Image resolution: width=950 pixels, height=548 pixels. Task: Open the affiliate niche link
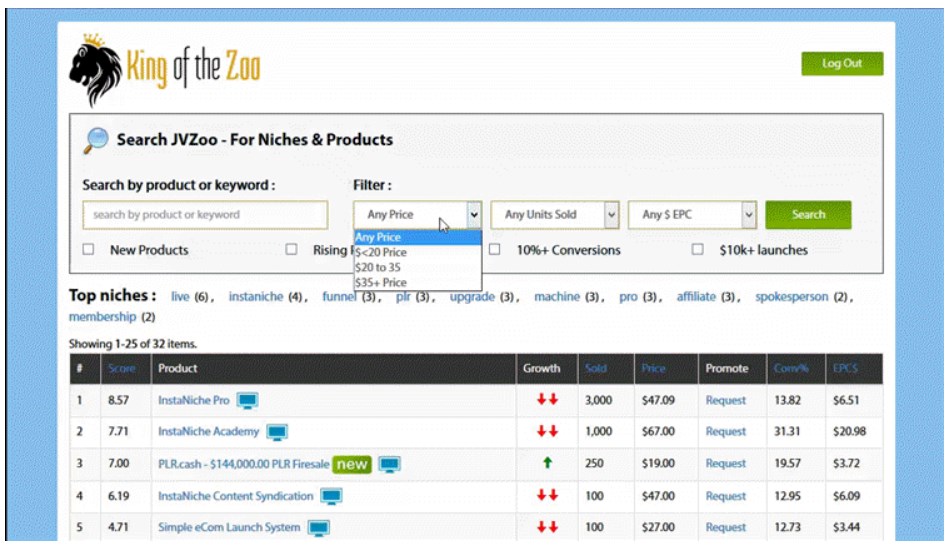coord(696,296)
